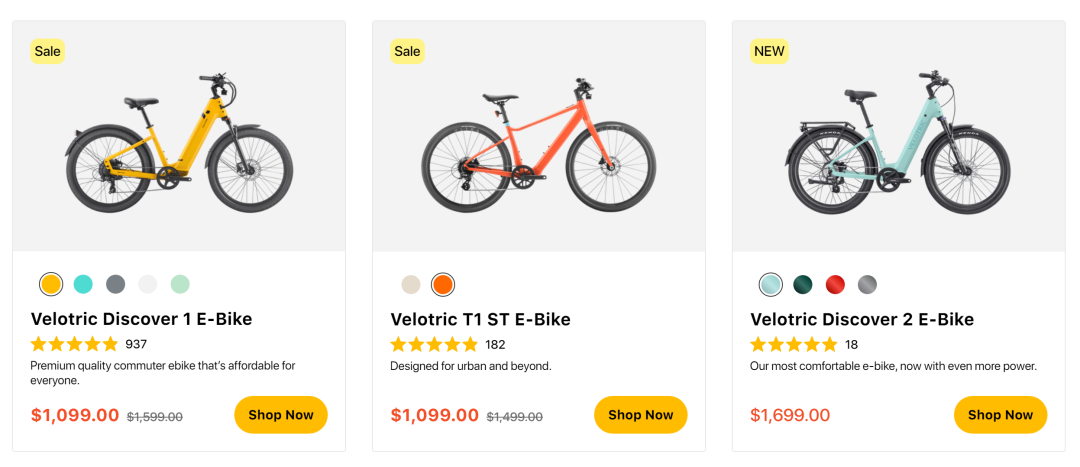Image resolution: width=1080 pixels, height=467 pixels.
Task: Choose mint green Discover 1 color
Action: click(179, 284)
